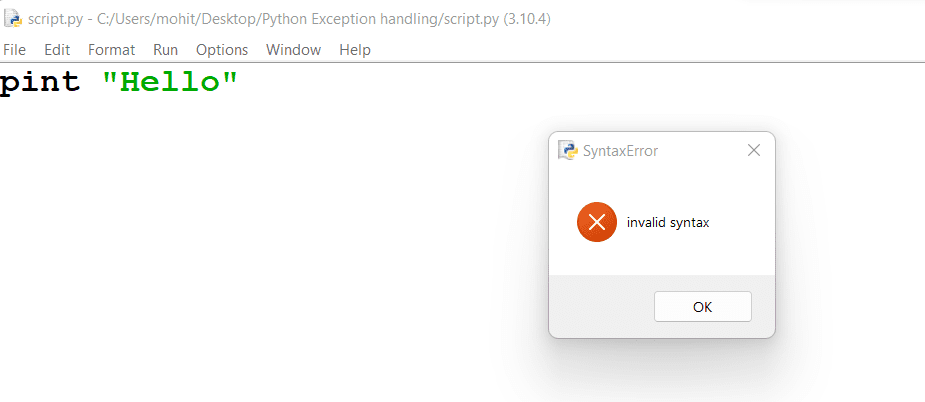Dismiss the error with the OK button
The image size is (925, 402).
703,306
